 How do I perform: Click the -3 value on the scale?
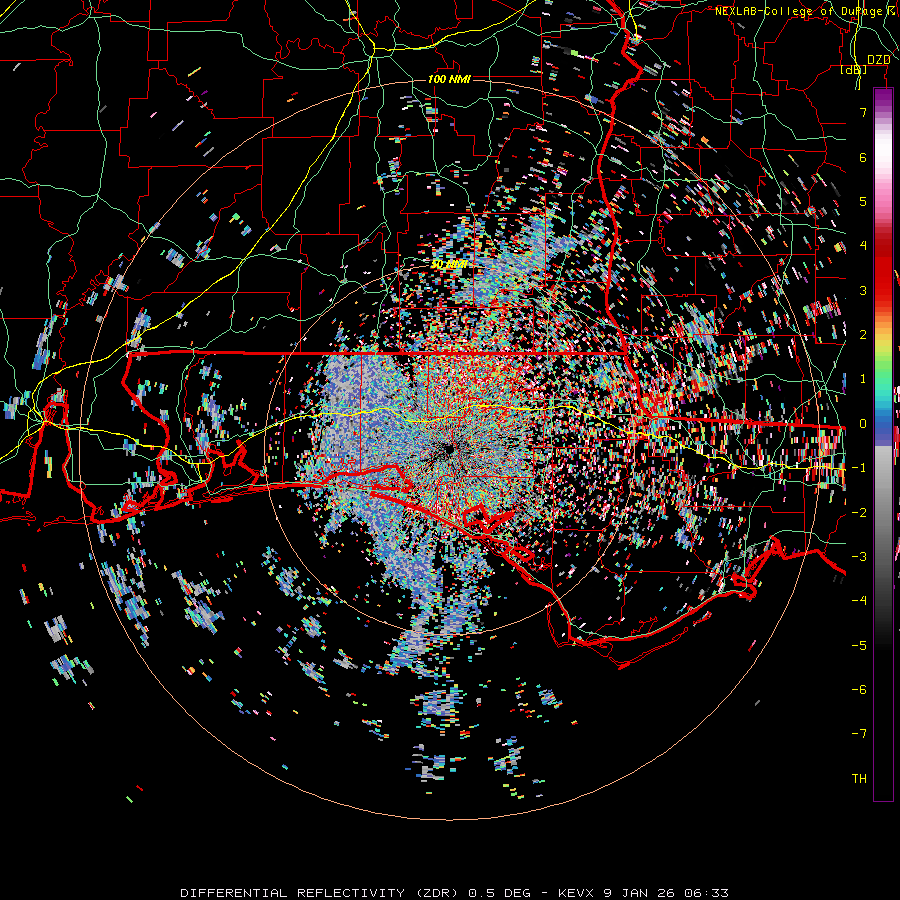859,557
